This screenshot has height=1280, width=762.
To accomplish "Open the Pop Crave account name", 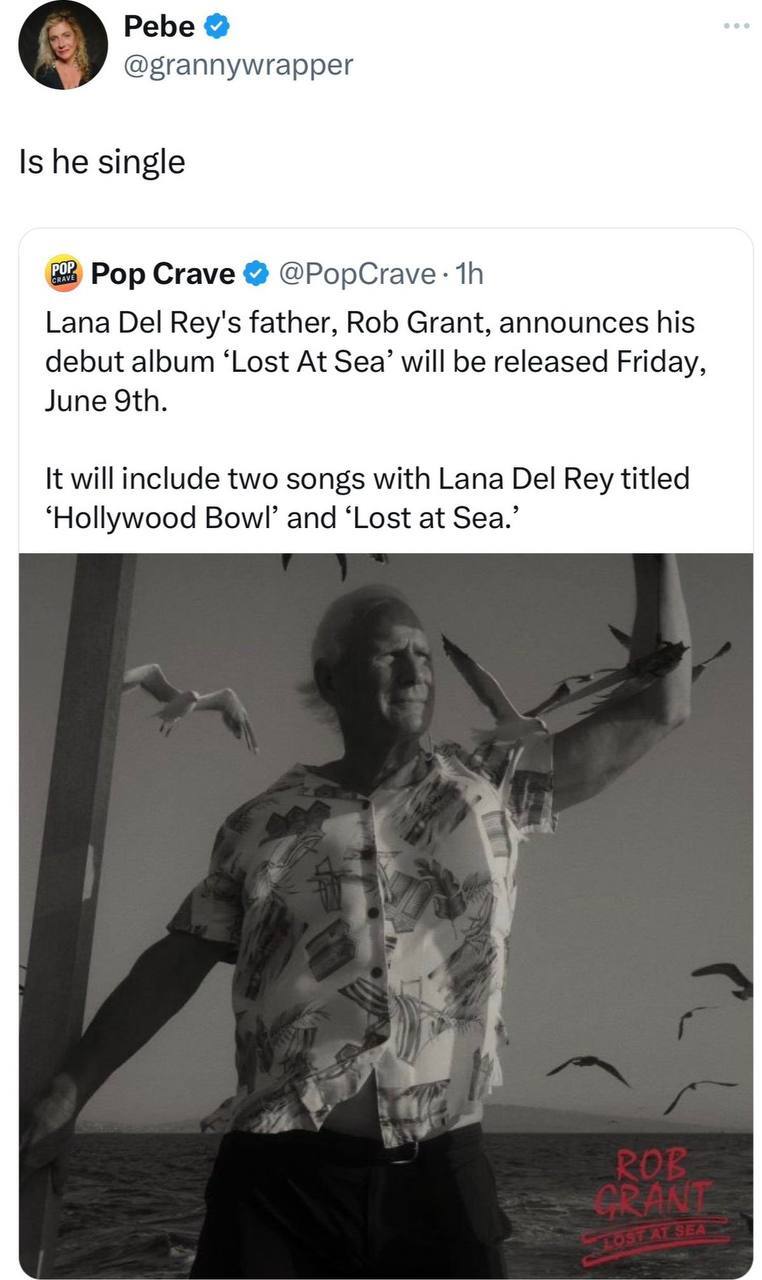I will [x=163, y=273].
